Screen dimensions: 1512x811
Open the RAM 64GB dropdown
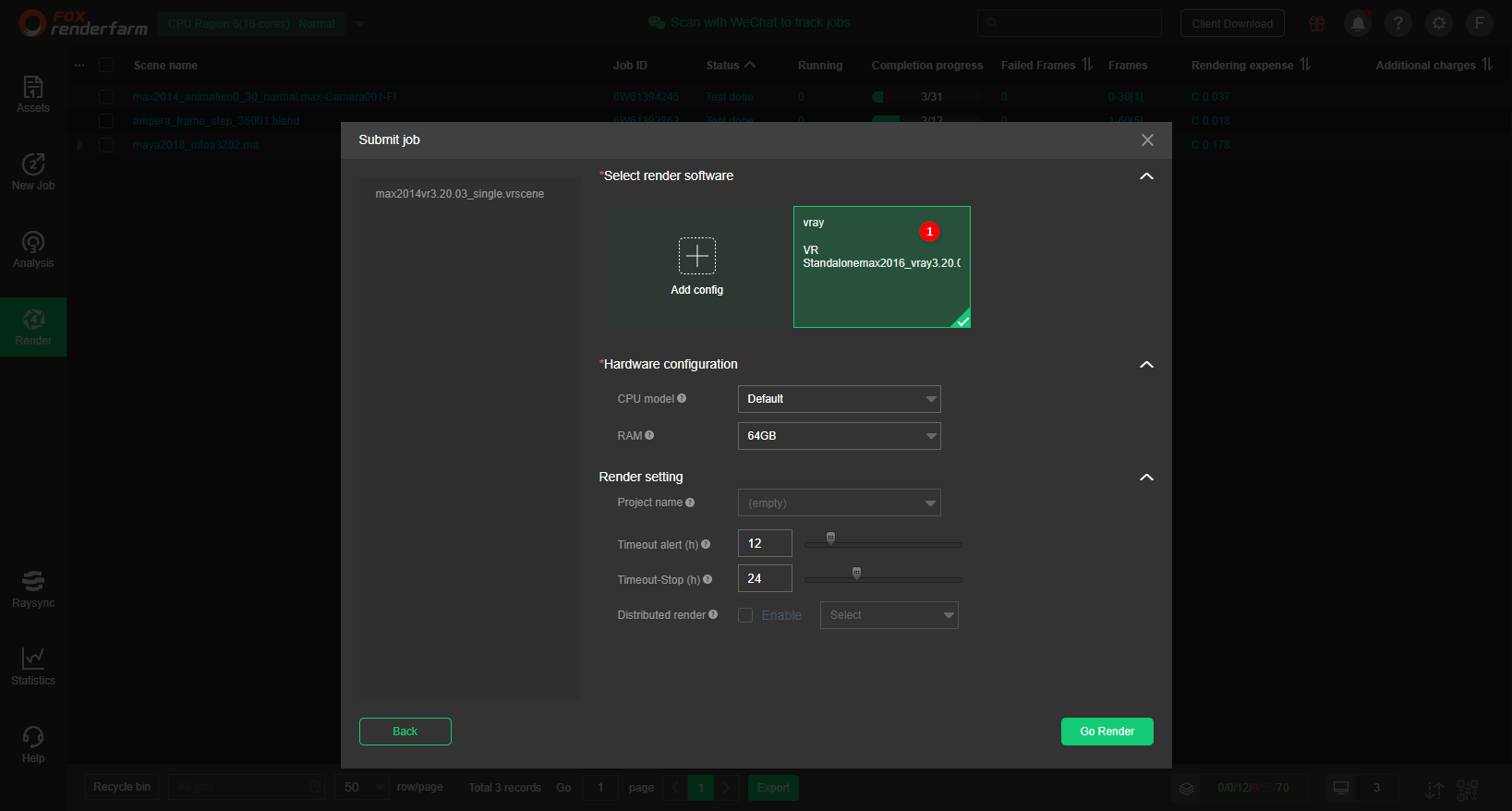(839, 436)
